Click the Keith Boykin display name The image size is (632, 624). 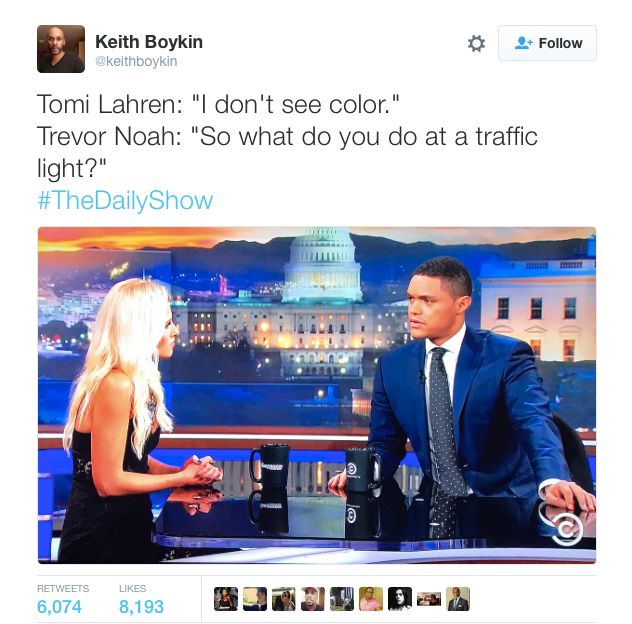tap(149, 42)
